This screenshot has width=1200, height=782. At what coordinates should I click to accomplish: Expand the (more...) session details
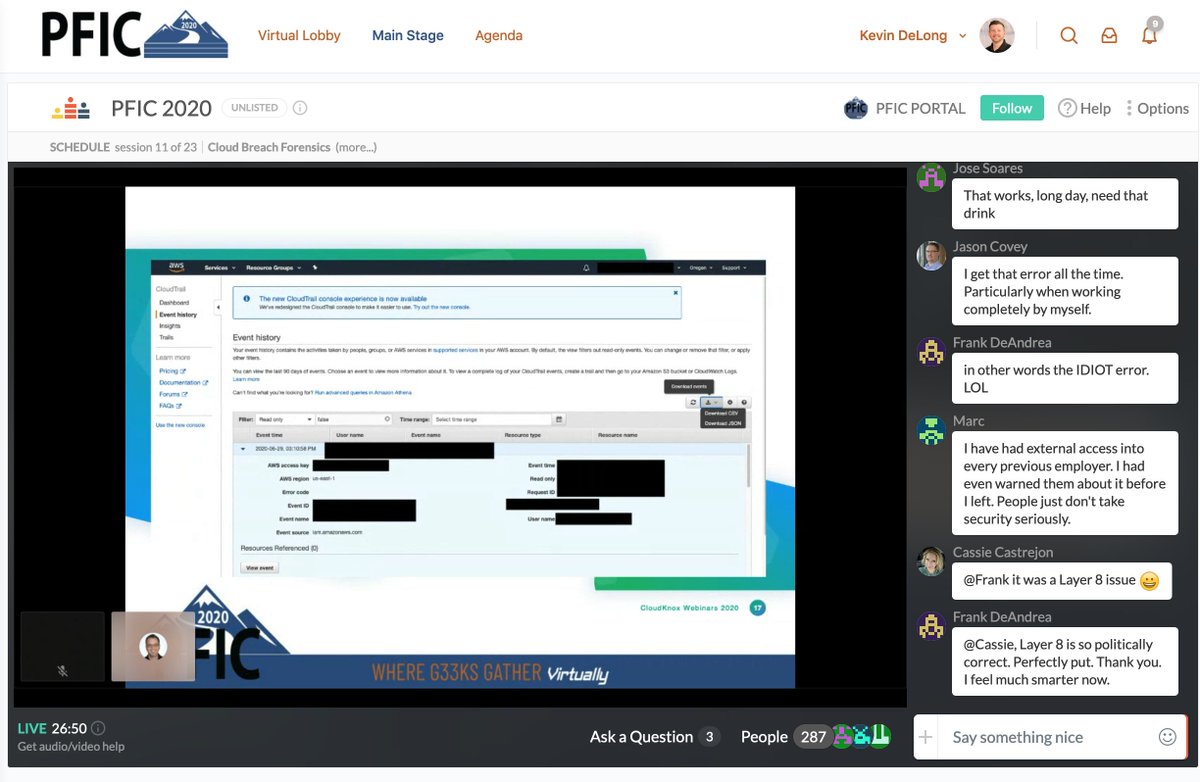point(356,147)
